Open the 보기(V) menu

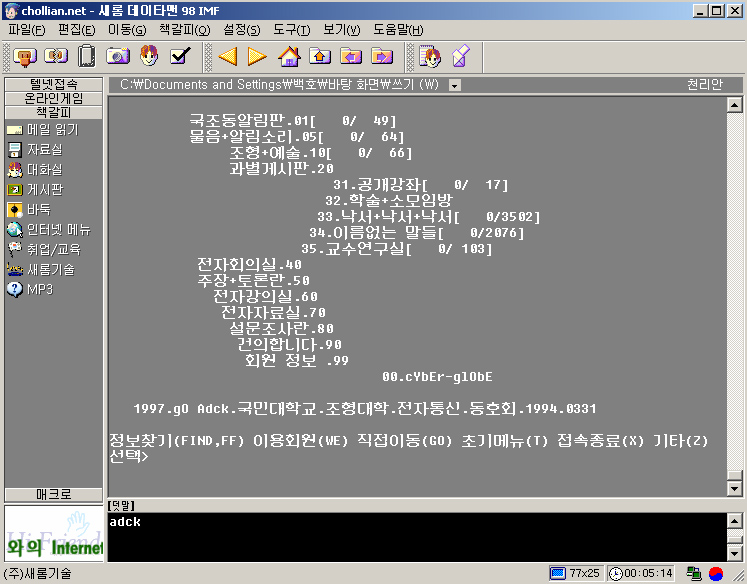(342, 30)
